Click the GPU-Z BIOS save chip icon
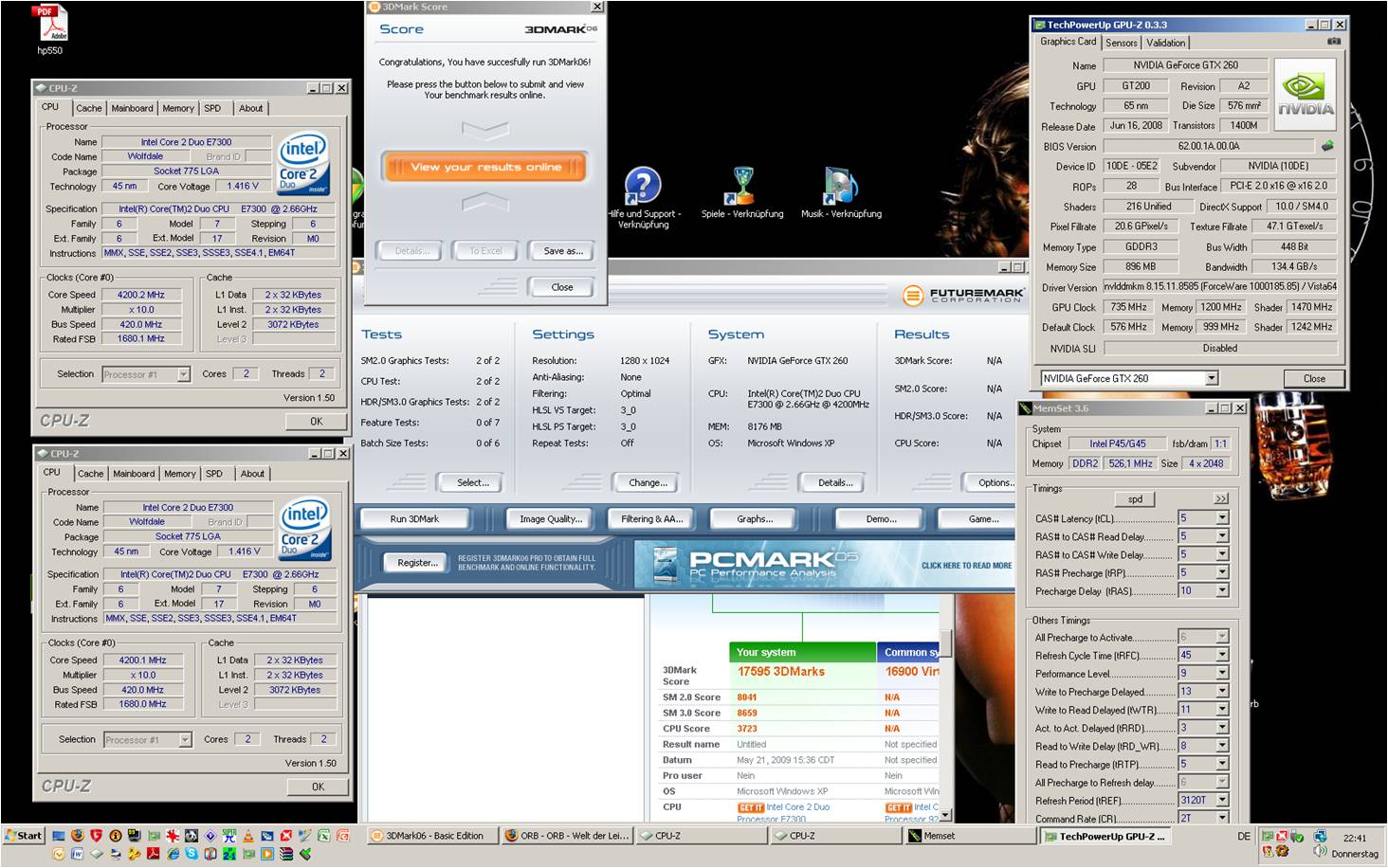This screenshot has height=868, width=1388. coord(1327,146)
